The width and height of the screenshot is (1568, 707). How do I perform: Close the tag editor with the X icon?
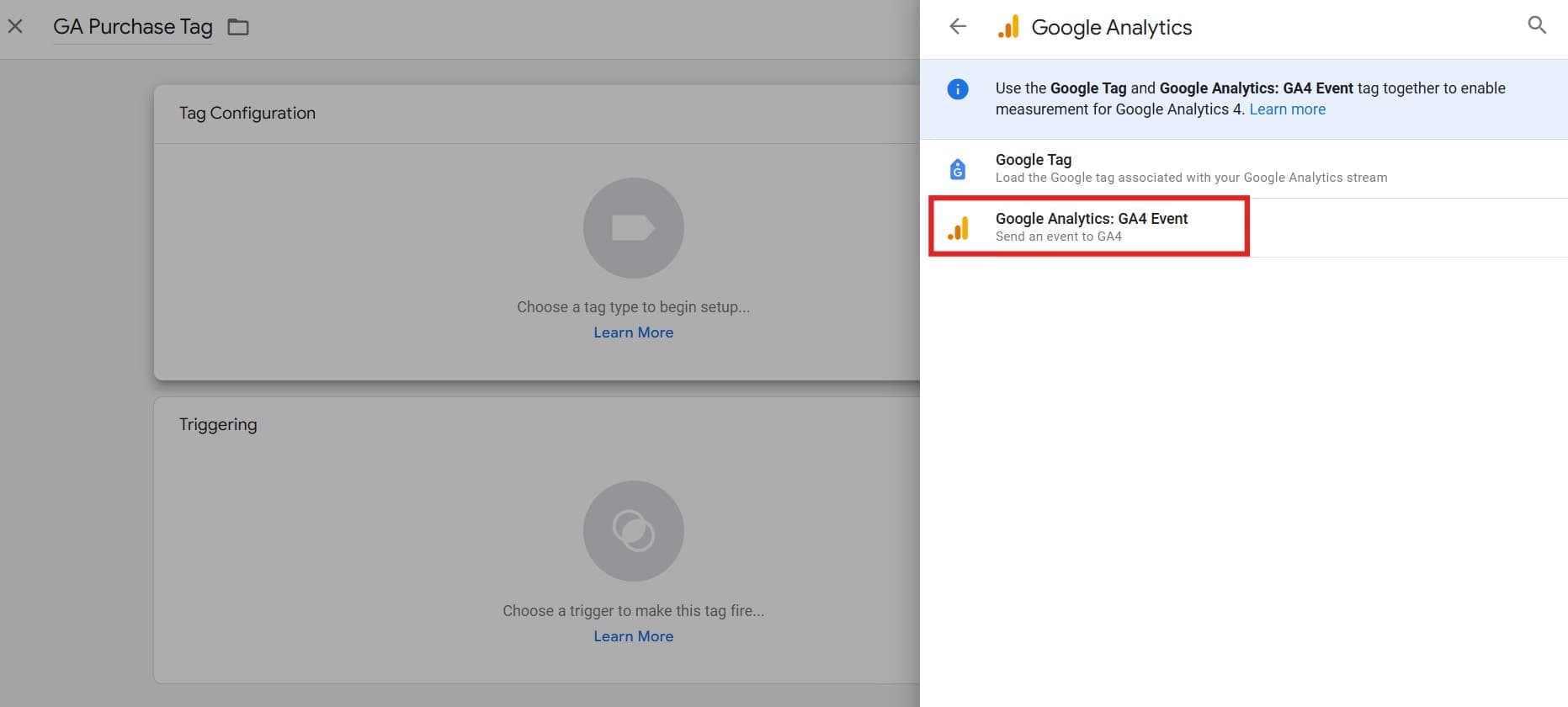(15, 27)
